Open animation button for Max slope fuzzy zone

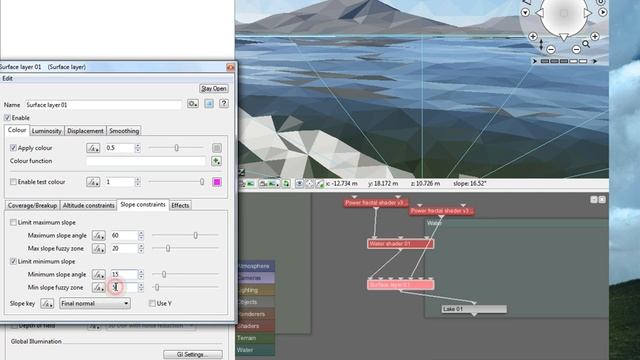(x=98, y=249)
